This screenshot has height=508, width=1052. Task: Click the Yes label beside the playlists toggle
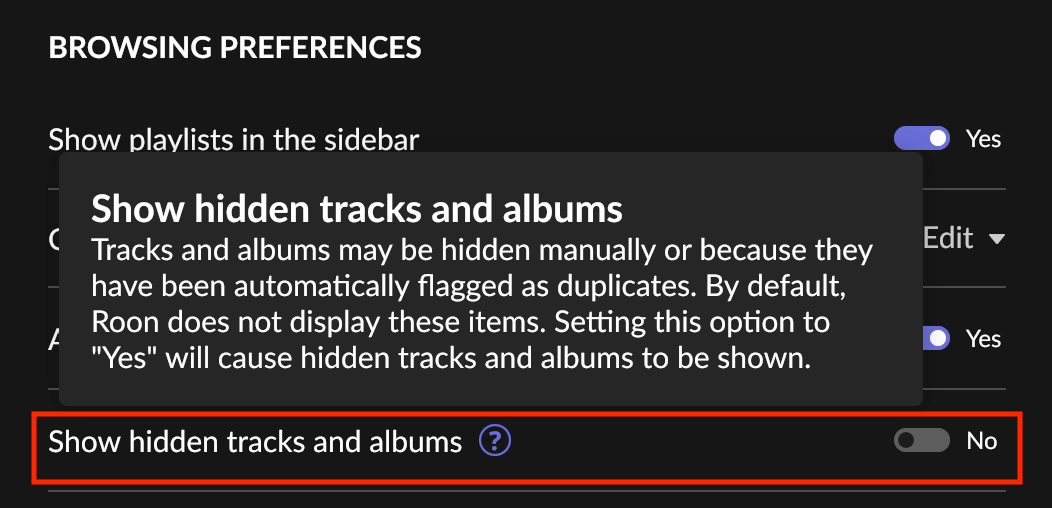[x=983, y=139]
